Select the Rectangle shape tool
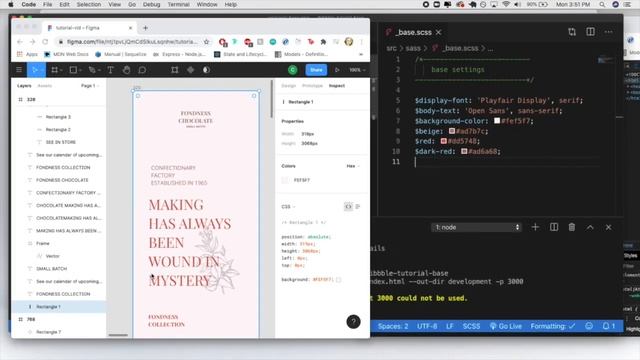Viewport: 640px width, 360px height. 73,70
